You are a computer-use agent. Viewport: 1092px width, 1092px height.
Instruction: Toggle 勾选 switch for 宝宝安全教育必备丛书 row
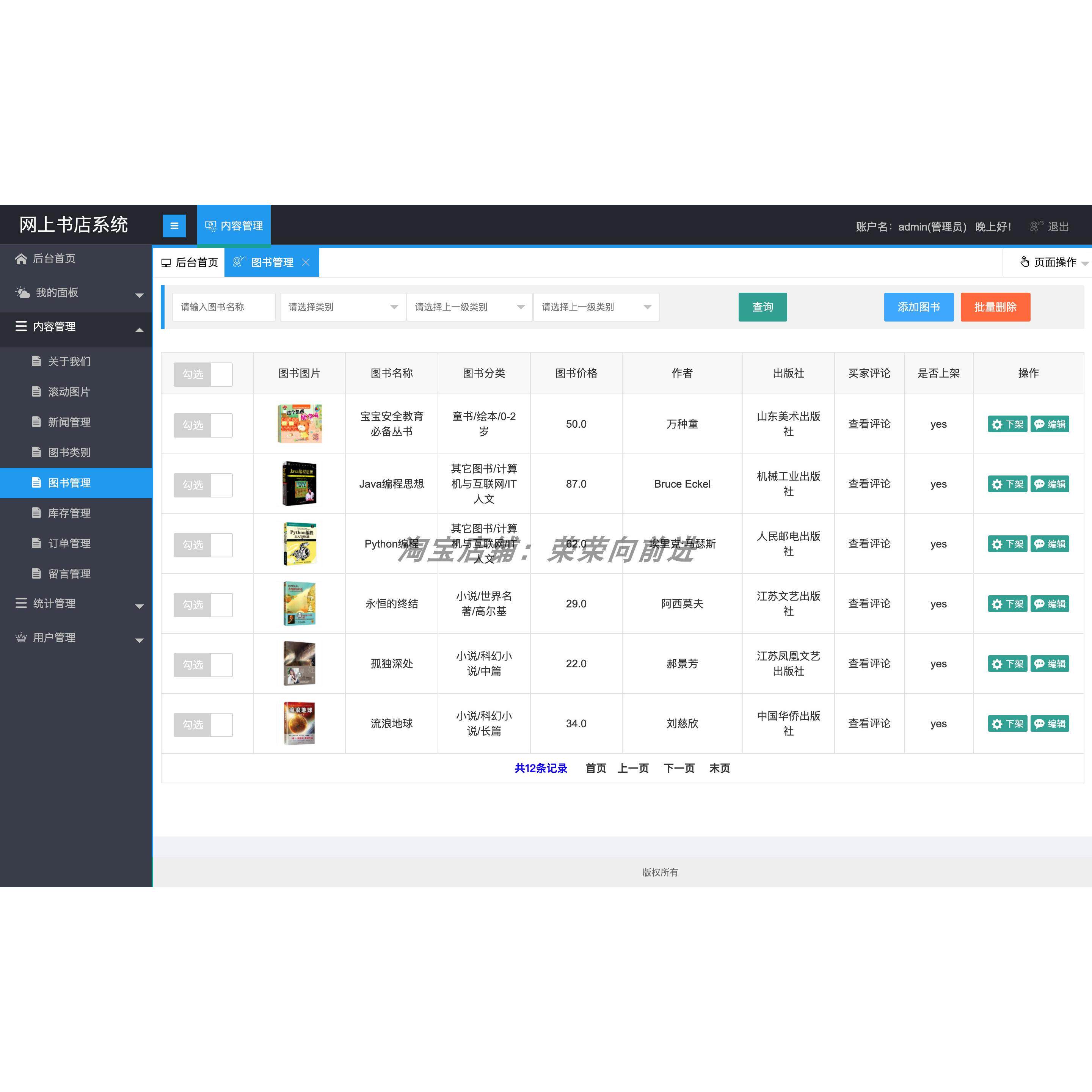coord(203,425)
